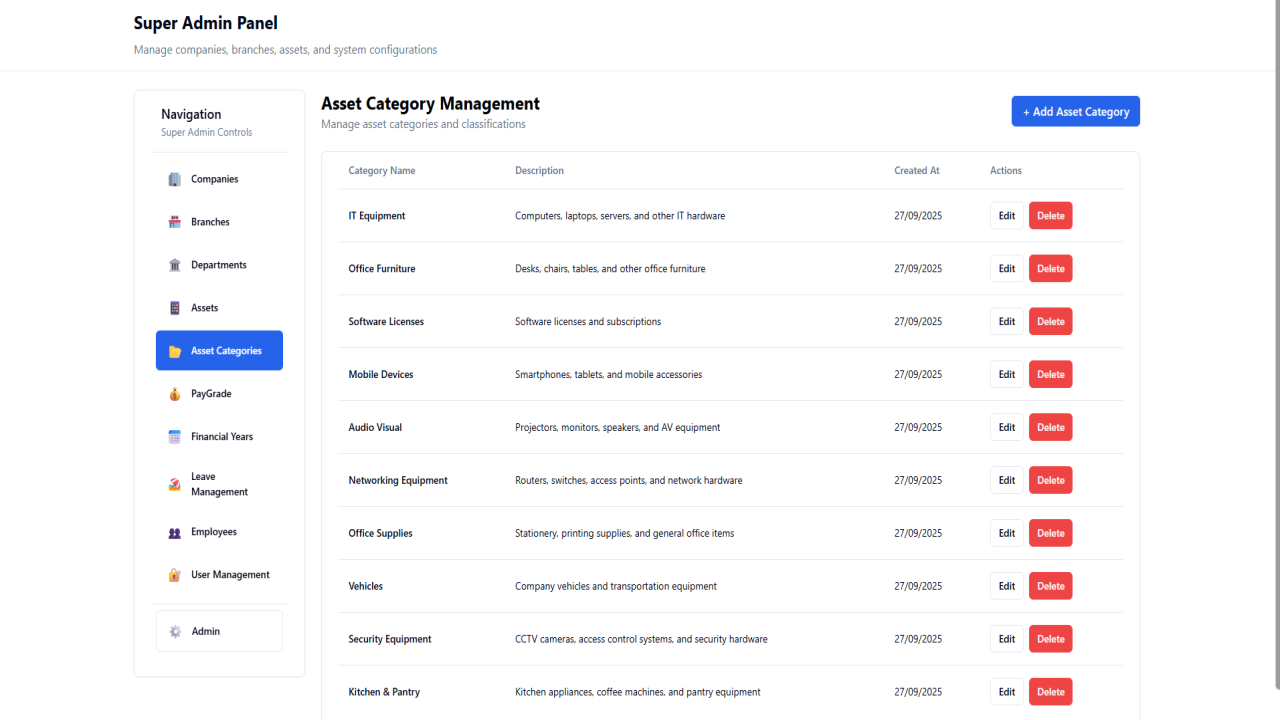Delete the Kitchen & Pantry category
The height and width of the screenshot is (720, 1280).
pyautogui.click(x=1050, y=693)
